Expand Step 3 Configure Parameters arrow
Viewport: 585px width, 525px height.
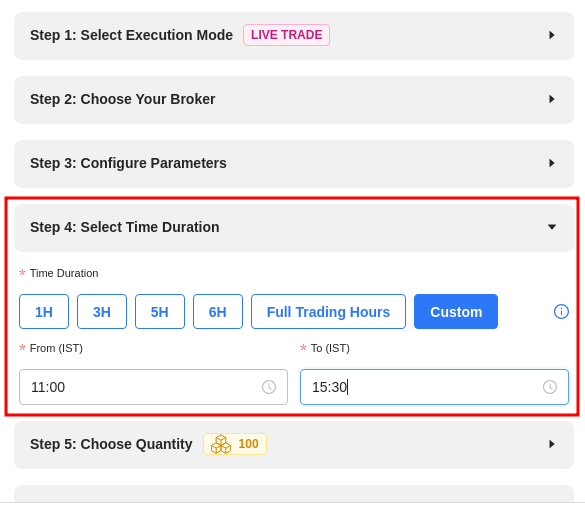[551, 163]
